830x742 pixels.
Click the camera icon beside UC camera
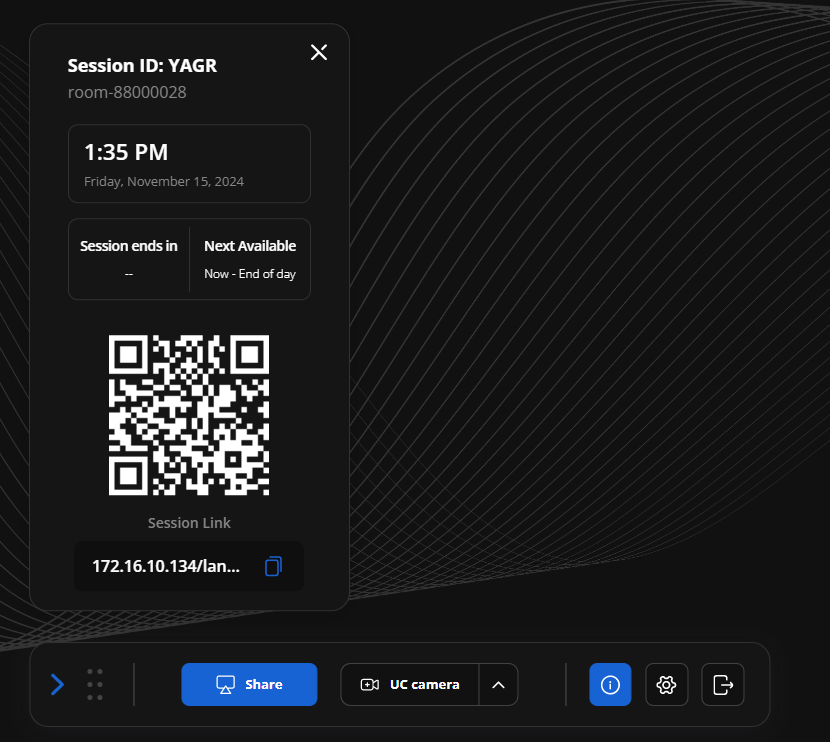[x=369, y=685]
